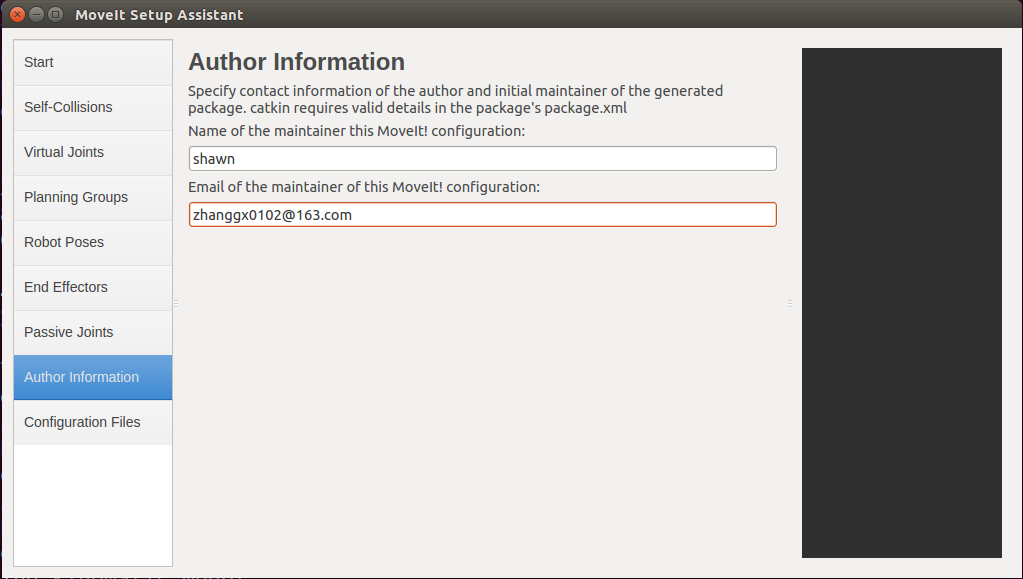
Task: Select End Effectors from sidebar
Action: 93,288
